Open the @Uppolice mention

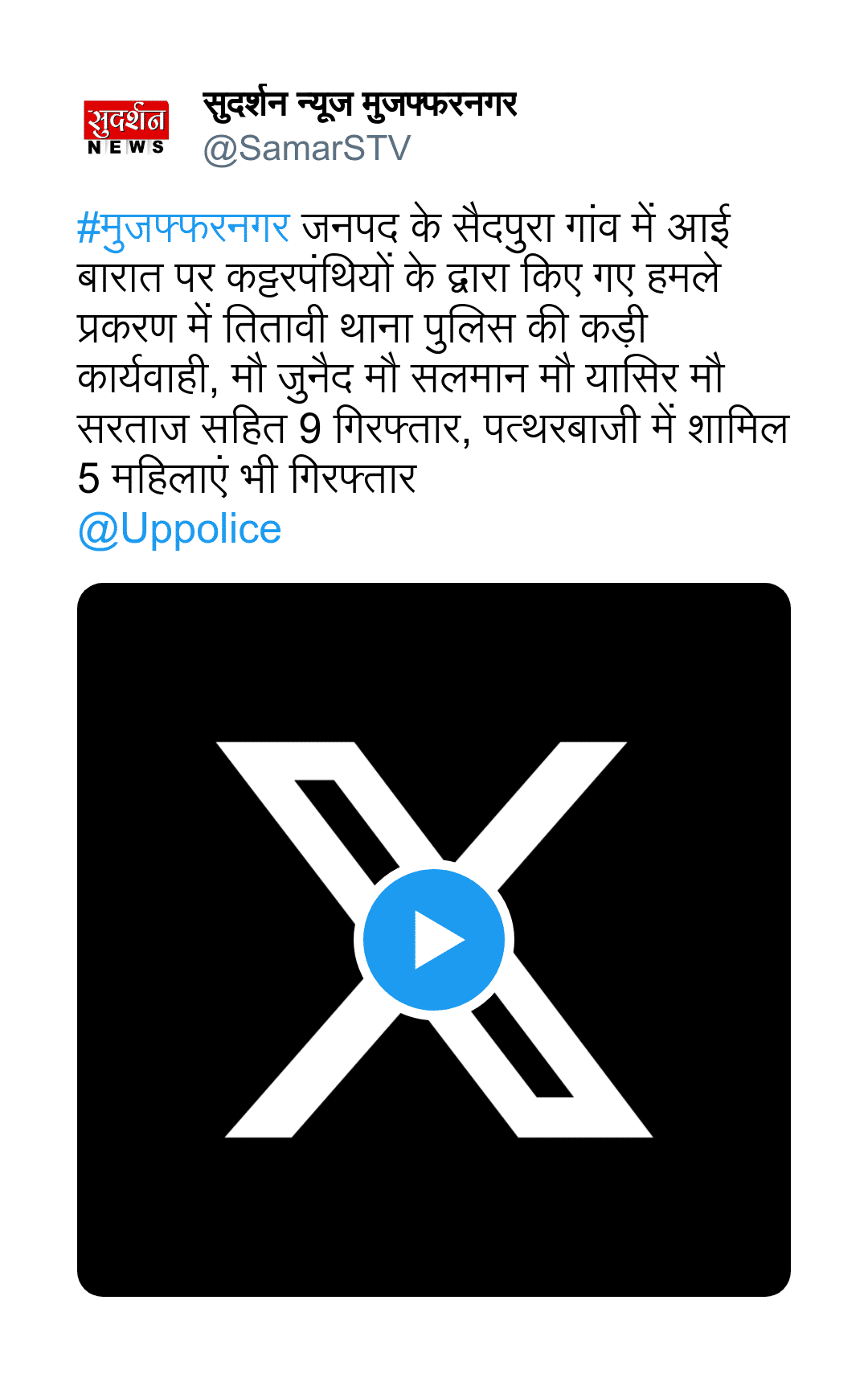click(179, 529)
